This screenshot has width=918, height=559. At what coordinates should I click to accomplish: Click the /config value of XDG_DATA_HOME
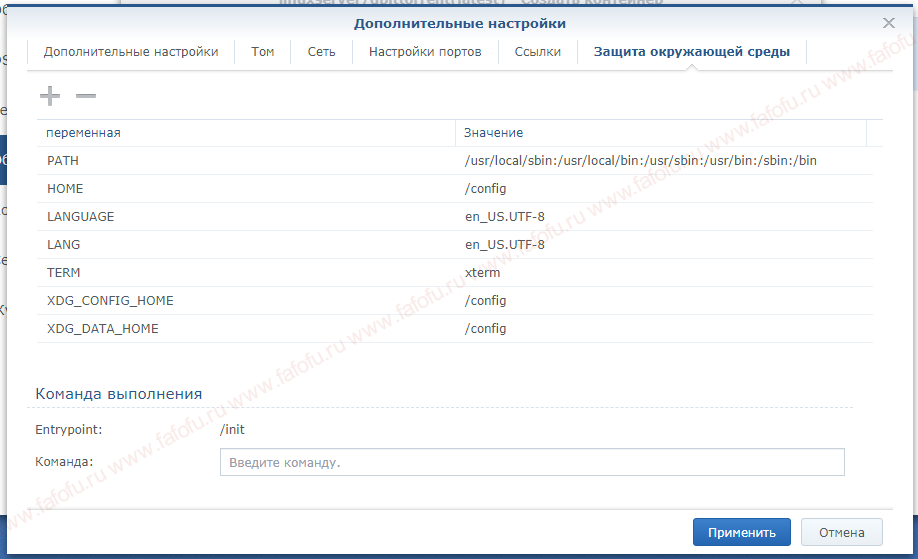485,329
